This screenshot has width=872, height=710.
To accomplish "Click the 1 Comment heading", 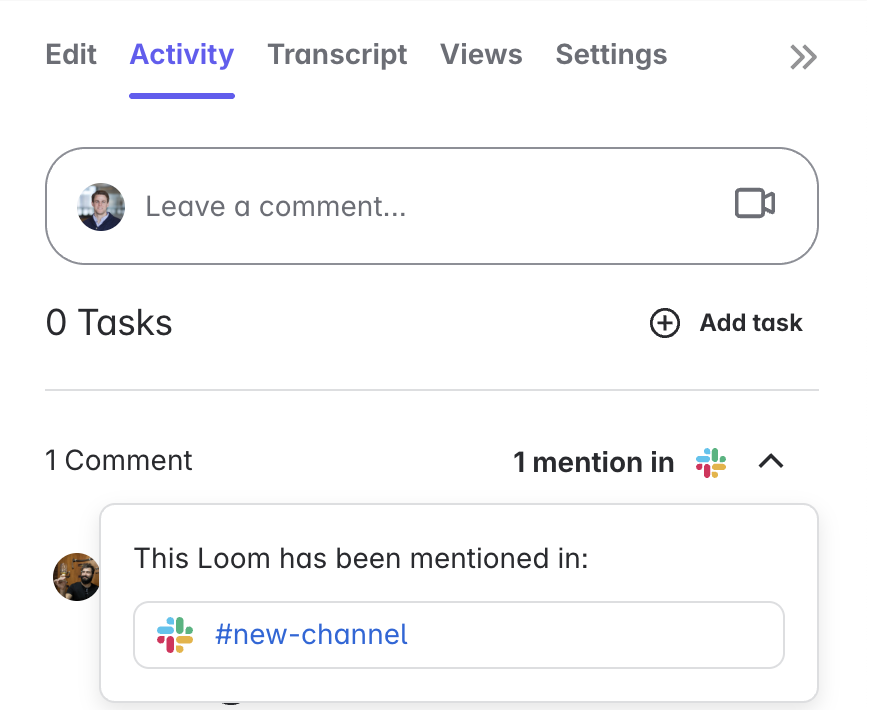I will (119, 461).
